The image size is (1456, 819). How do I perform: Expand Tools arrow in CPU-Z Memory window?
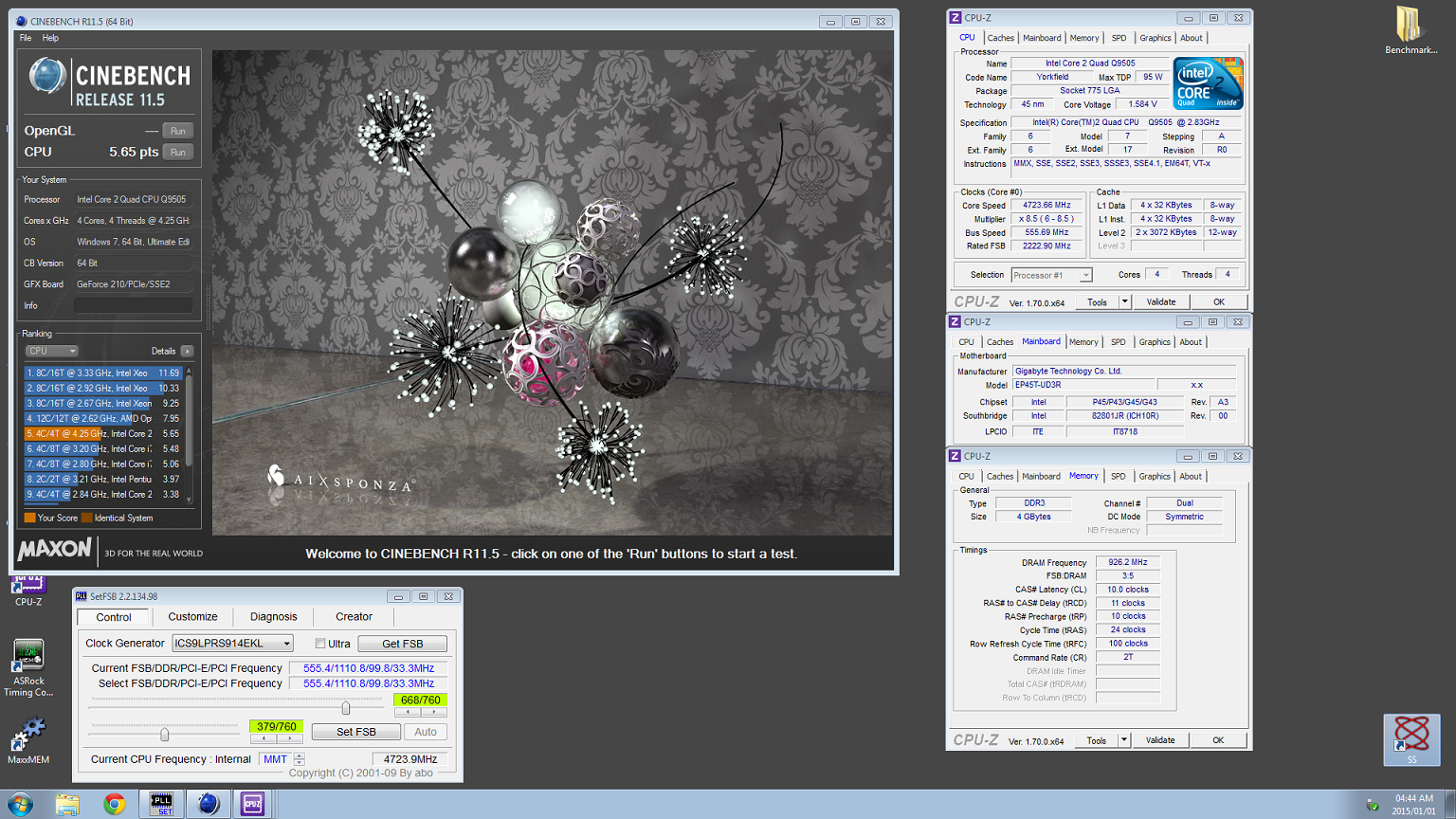pyautogui.click(x=1124, y=740)
